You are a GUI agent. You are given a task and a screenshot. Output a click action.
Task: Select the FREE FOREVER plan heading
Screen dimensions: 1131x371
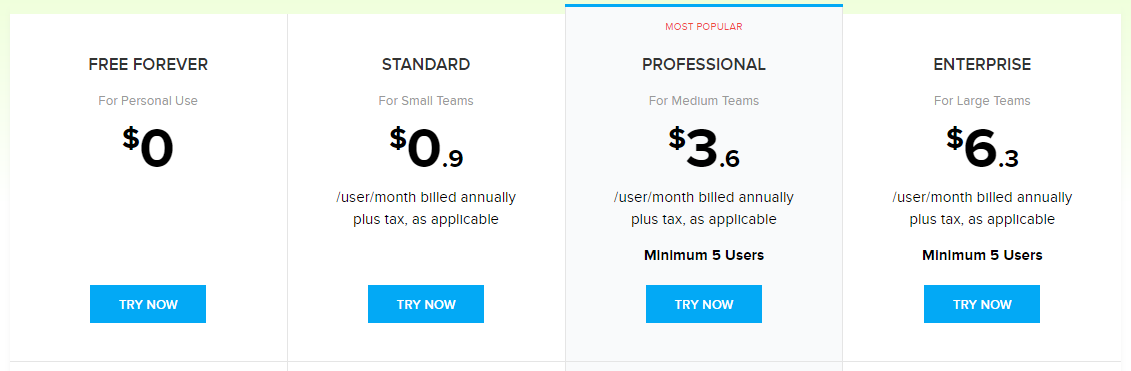click(148, 64)
